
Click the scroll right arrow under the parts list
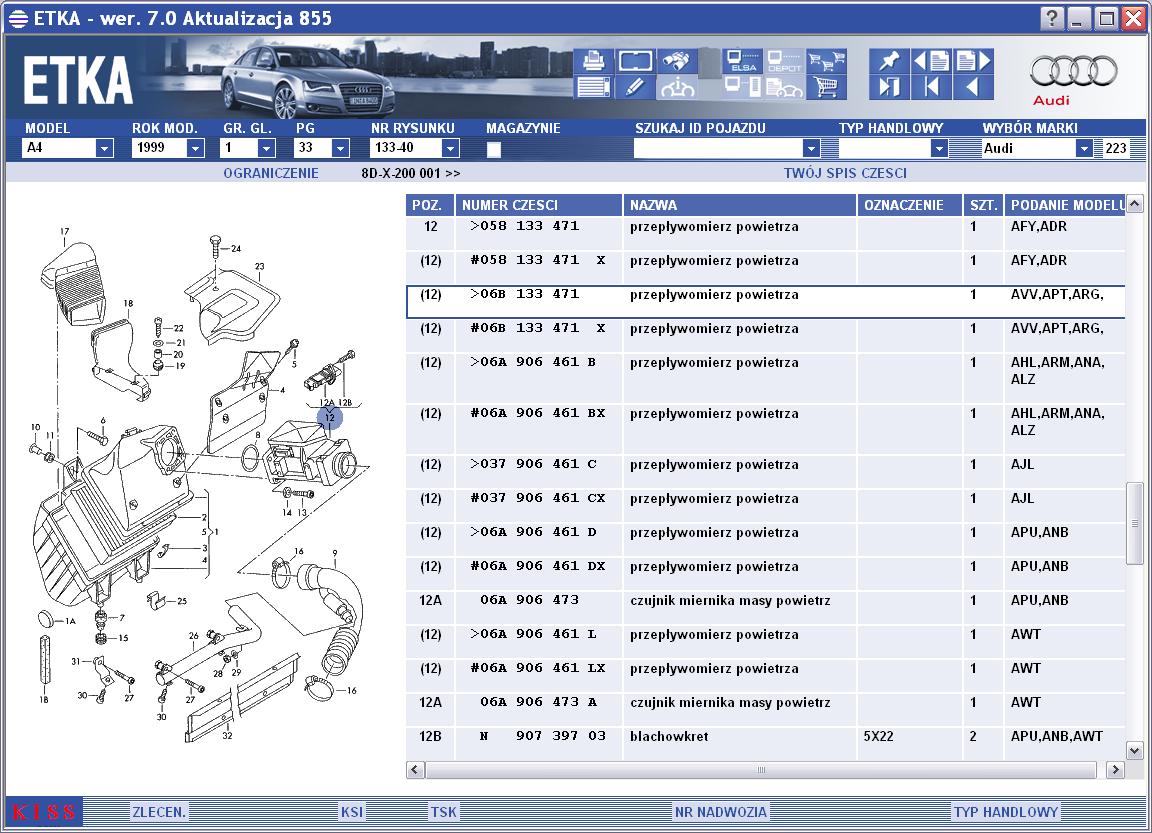1115,770
